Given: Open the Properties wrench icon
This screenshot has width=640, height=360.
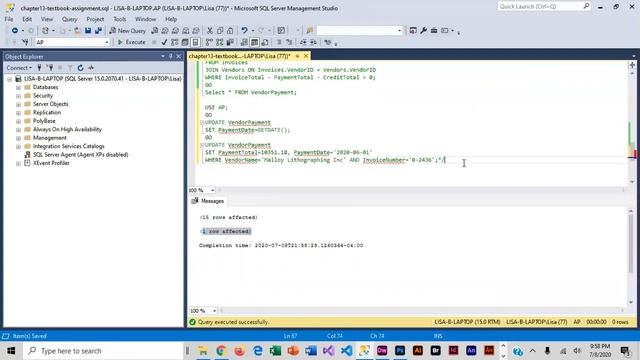Looking at the screenshot, I should pyautogui.click(x=424, y=31).
